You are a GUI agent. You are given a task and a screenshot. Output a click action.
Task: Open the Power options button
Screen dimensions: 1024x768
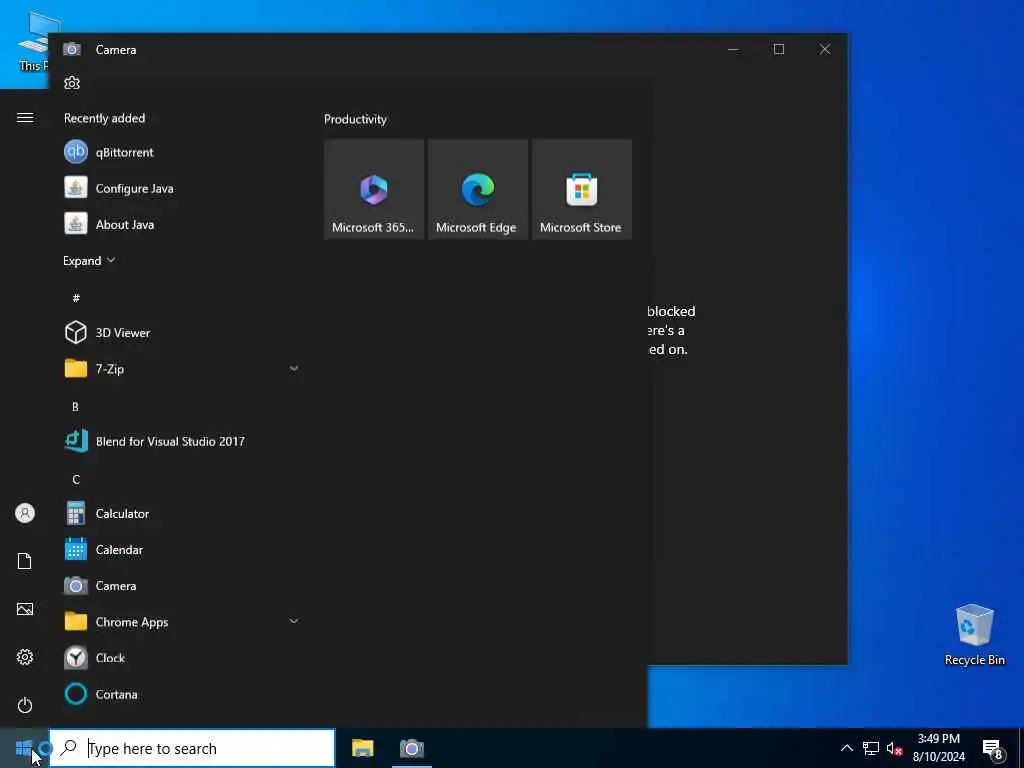click(x=25, y=705)
